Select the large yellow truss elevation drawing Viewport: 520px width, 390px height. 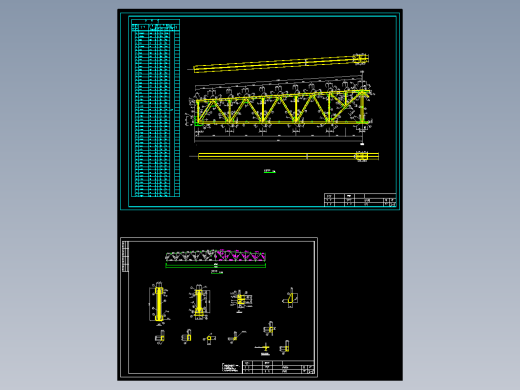pyautogui.click(x=282, y=108)
